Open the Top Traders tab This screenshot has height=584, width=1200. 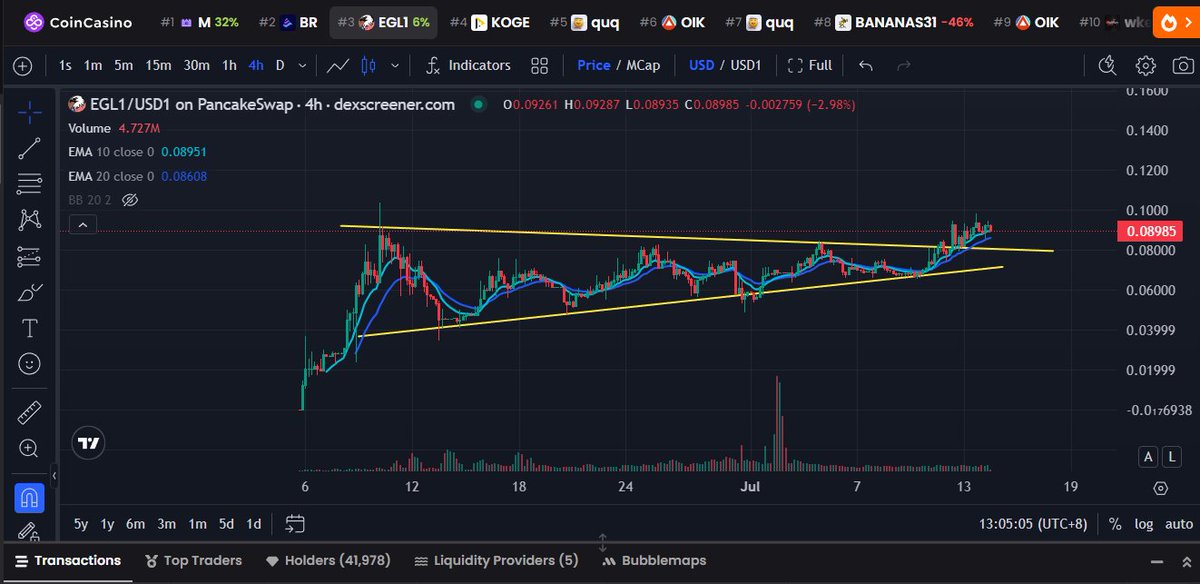194,561
